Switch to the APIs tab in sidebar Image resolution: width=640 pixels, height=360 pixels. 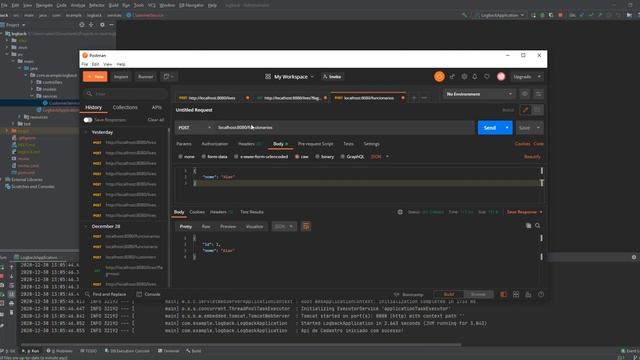click(x=157, y=107)
